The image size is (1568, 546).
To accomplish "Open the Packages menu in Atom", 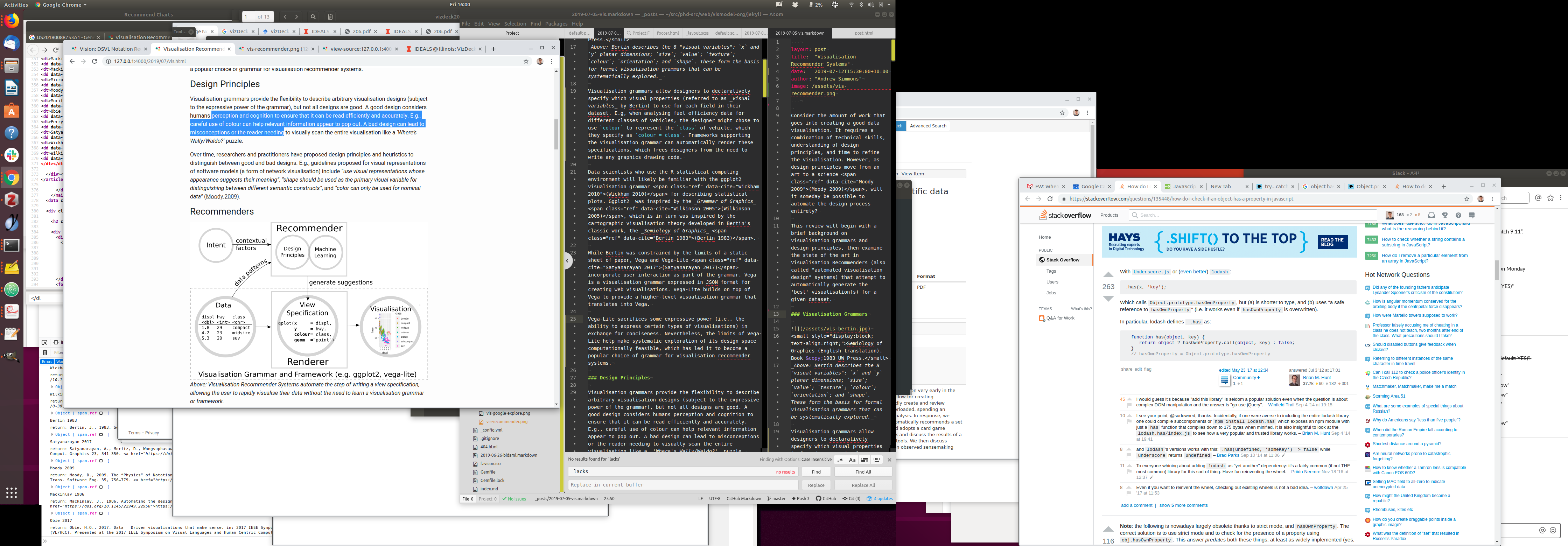I will click(x=556, y=24).
